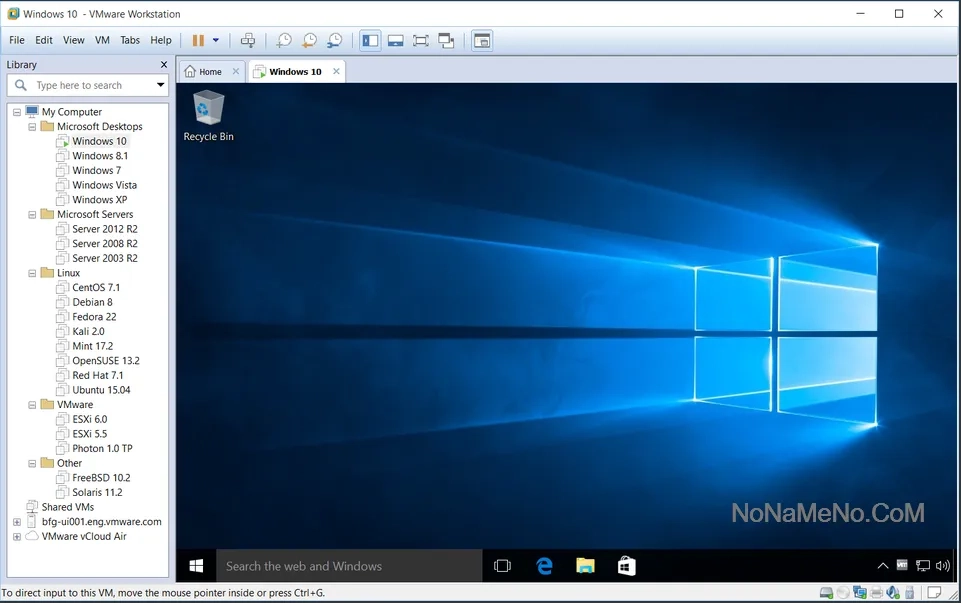Enter full screen mode from the toolbar
The width and height of the screenshot is (961, 603).
coord(421,40)
